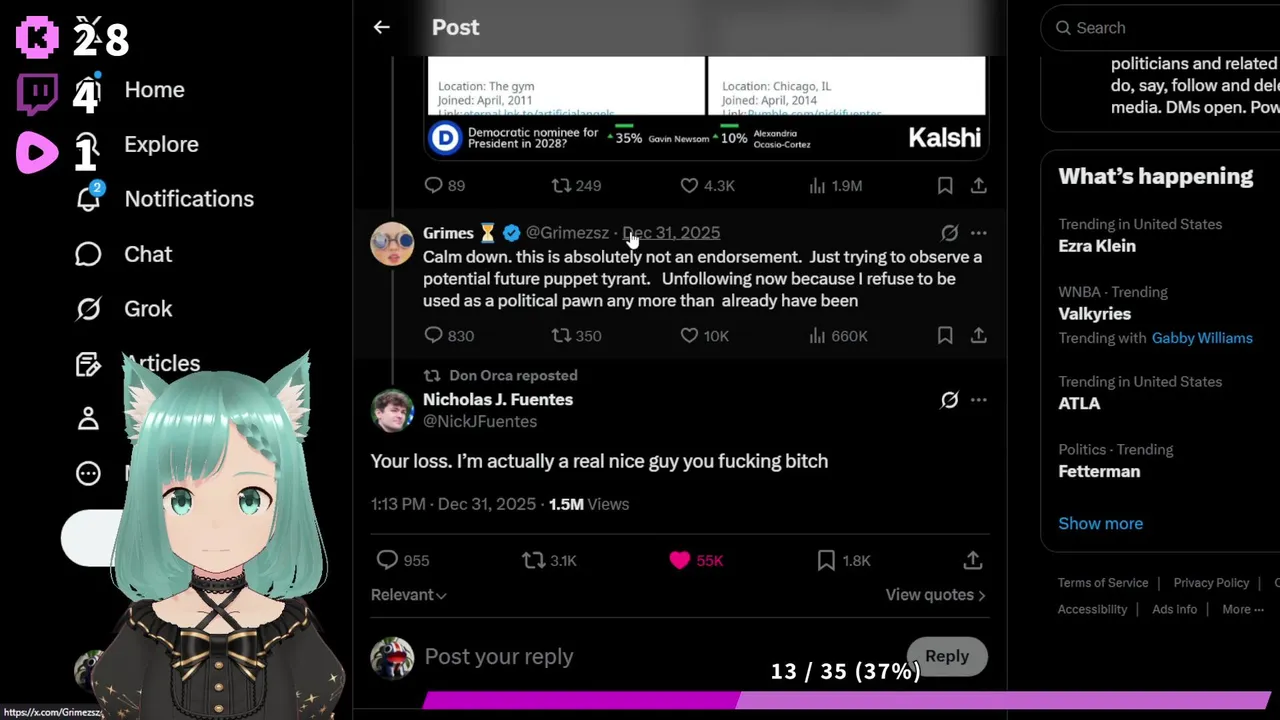Screen dimensions: 1280x720
Task: Click the back arrow beside Post
Action: (381, 27)
